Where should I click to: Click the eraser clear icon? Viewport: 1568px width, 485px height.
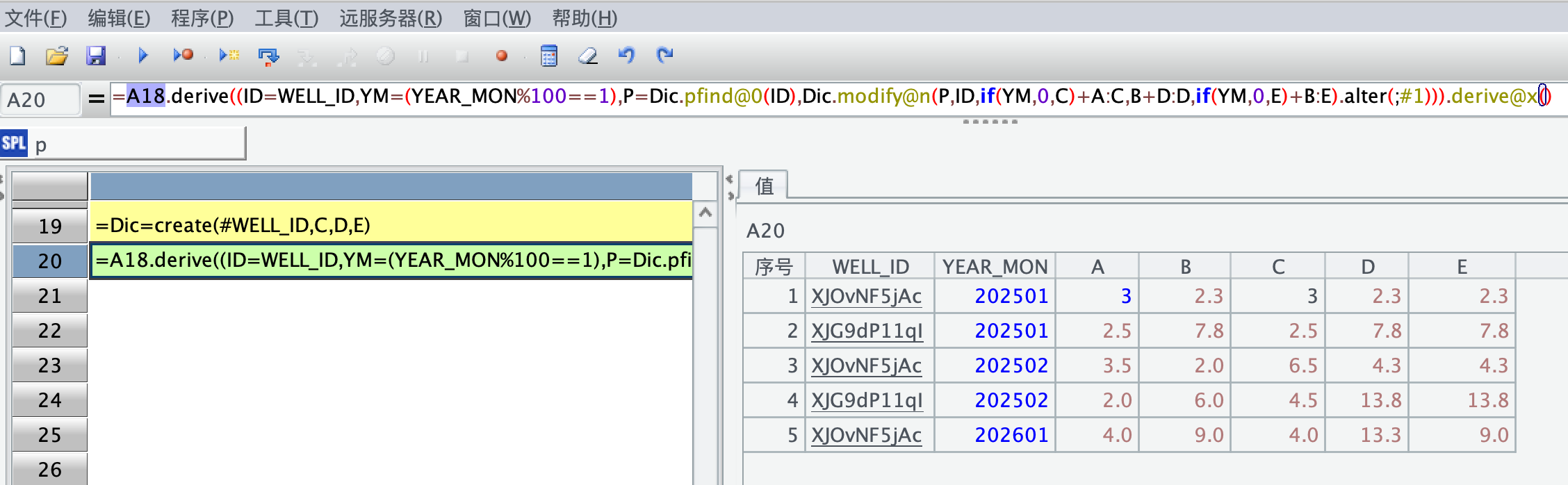588,56
